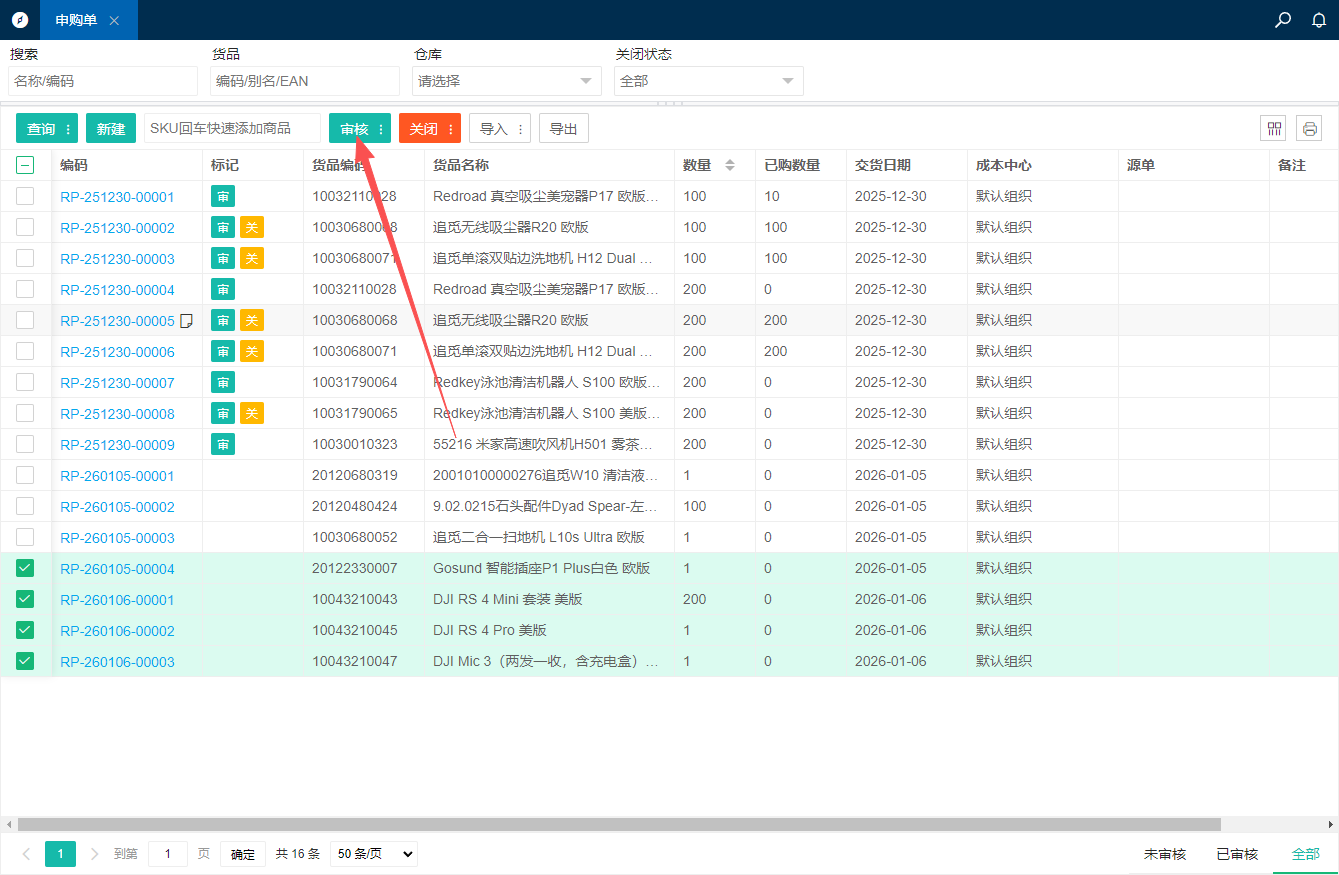
Task: Click the column layout settings icon
Action: point(1274,128)
